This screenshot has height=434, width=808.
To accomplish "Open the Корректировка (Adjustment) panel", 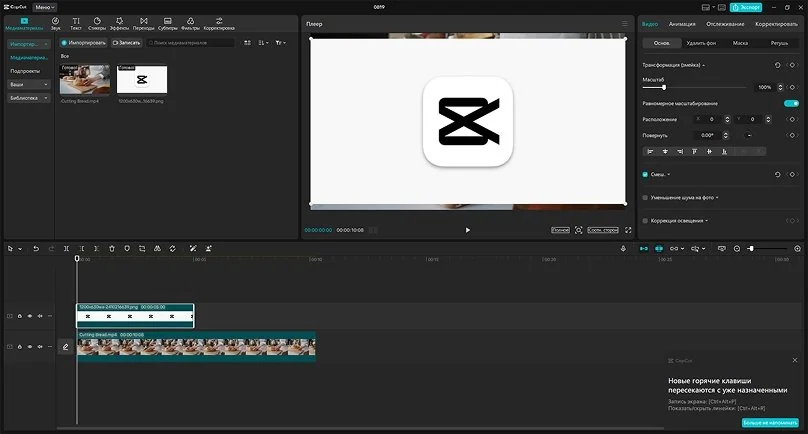I will click(x=219, y=24).
